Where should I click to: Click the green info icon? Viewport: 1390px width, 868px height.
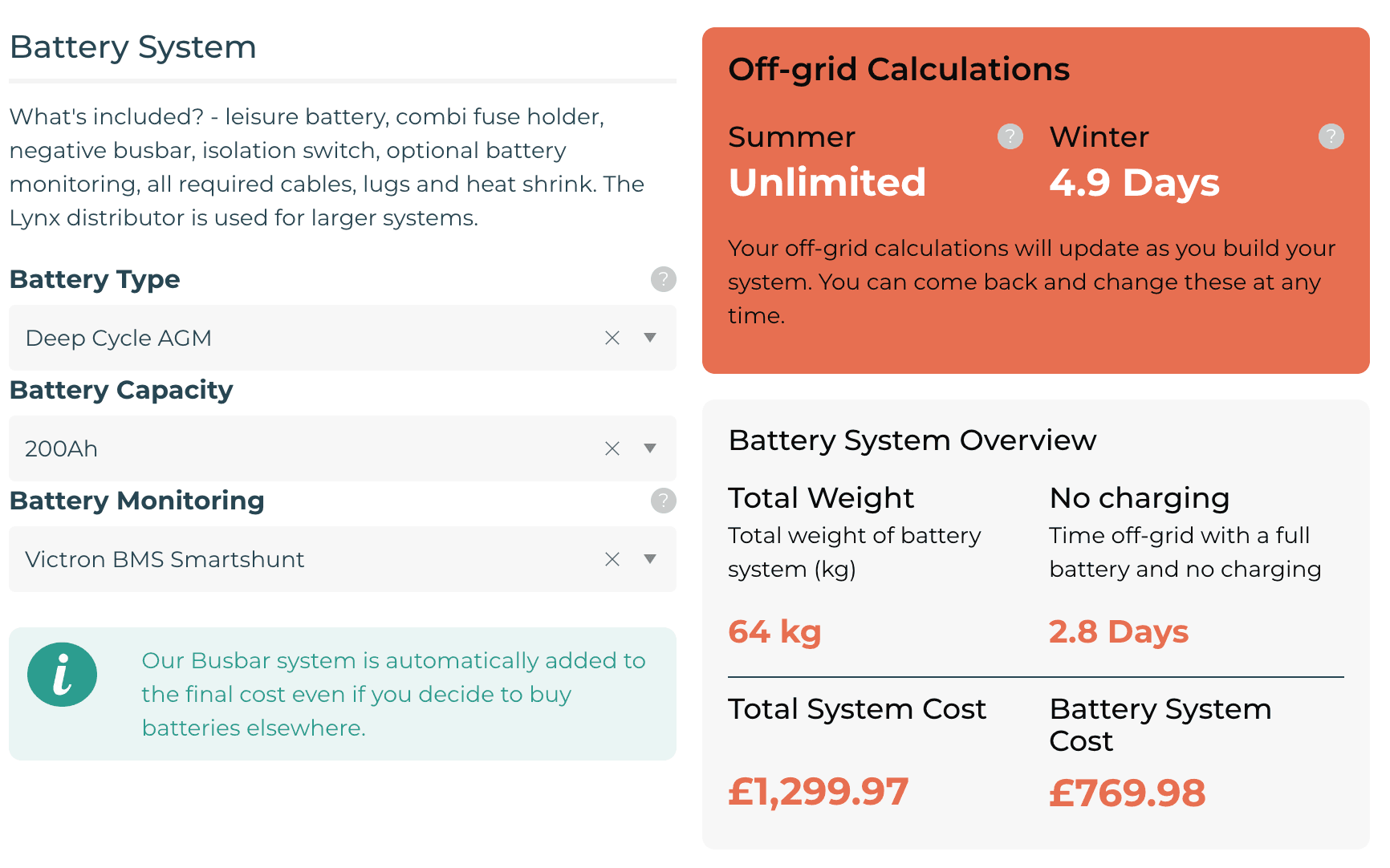pos(62,675)
